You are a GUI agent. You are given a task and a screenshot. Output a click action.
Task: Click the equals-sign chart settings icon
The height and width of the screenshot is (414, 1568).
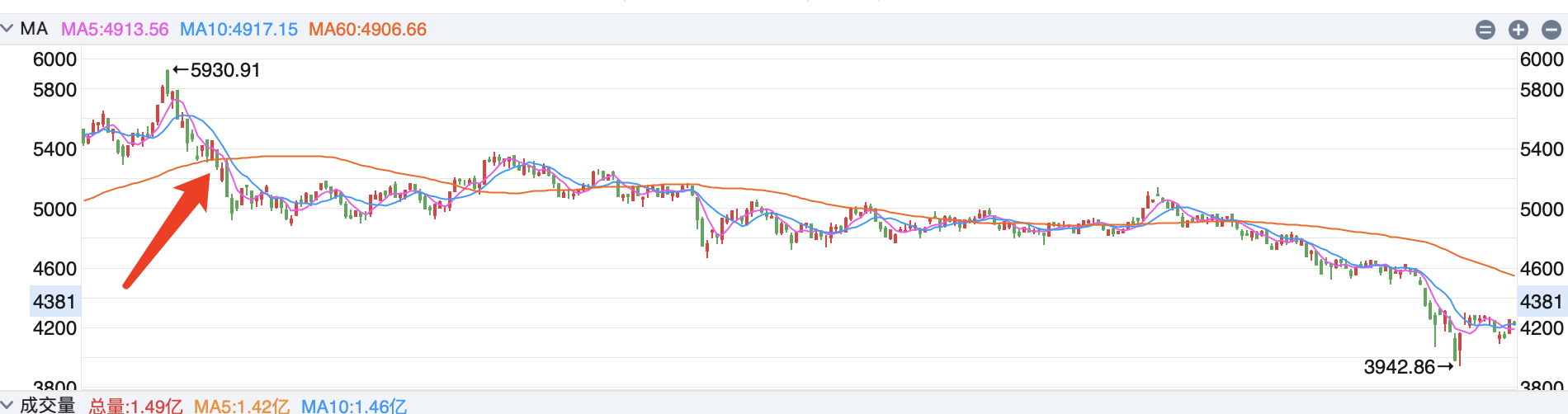coord(1485,31)
